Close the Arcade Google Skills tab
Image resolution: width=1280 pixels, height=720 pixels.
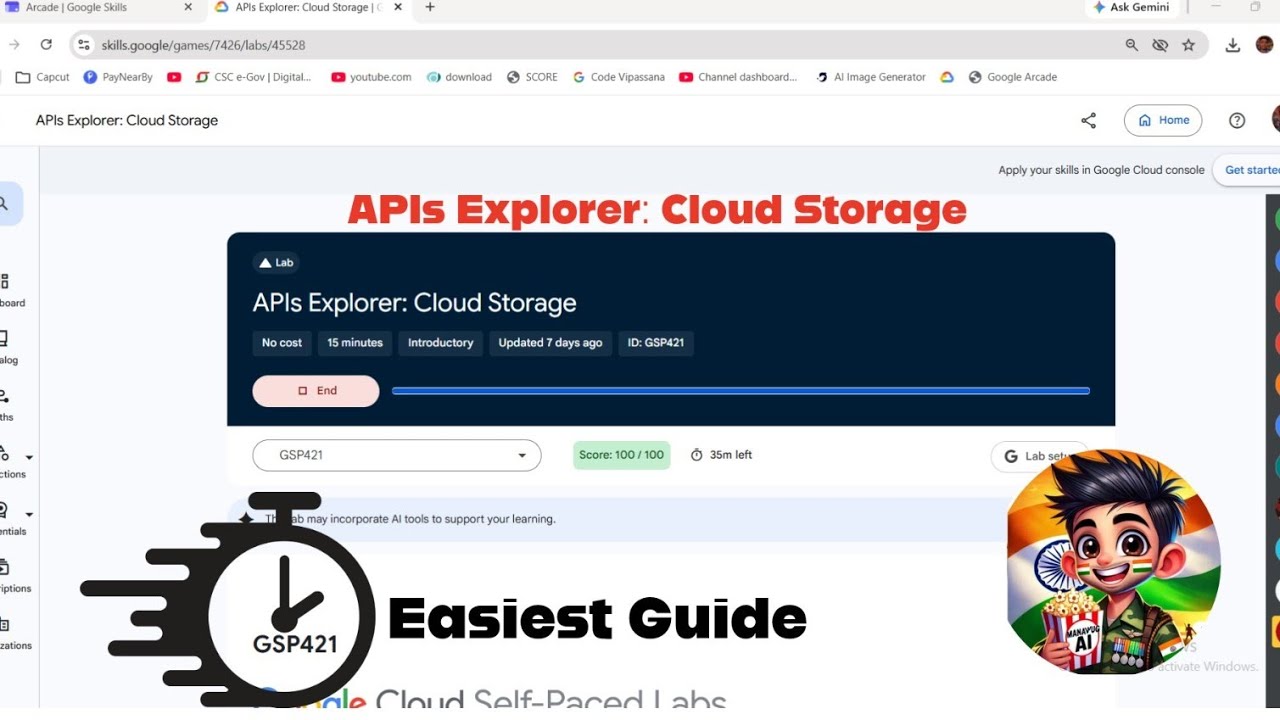(x=190, y=7)
